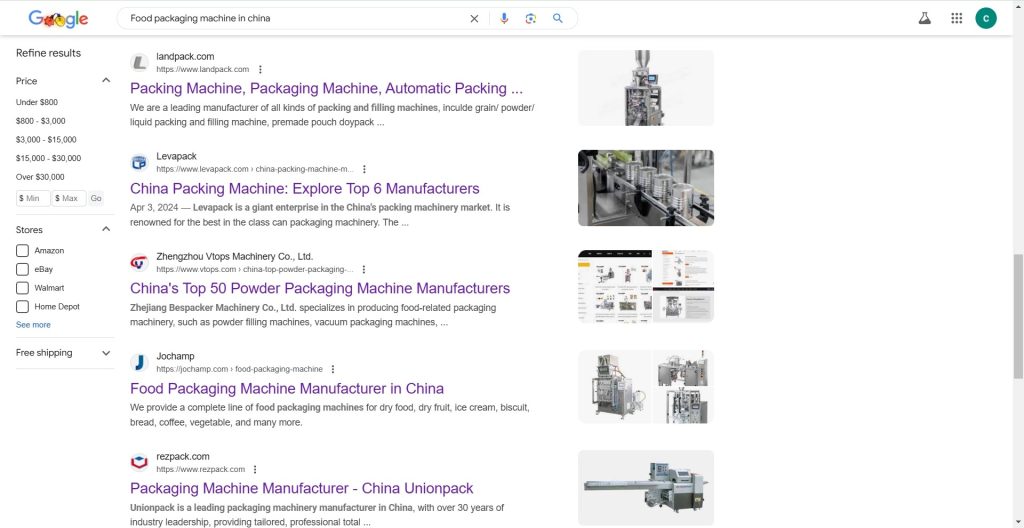The height and width of the screenshot is (528, 1024).
Task: Open more options for Levapack result
Action: (x=364, y=169)
